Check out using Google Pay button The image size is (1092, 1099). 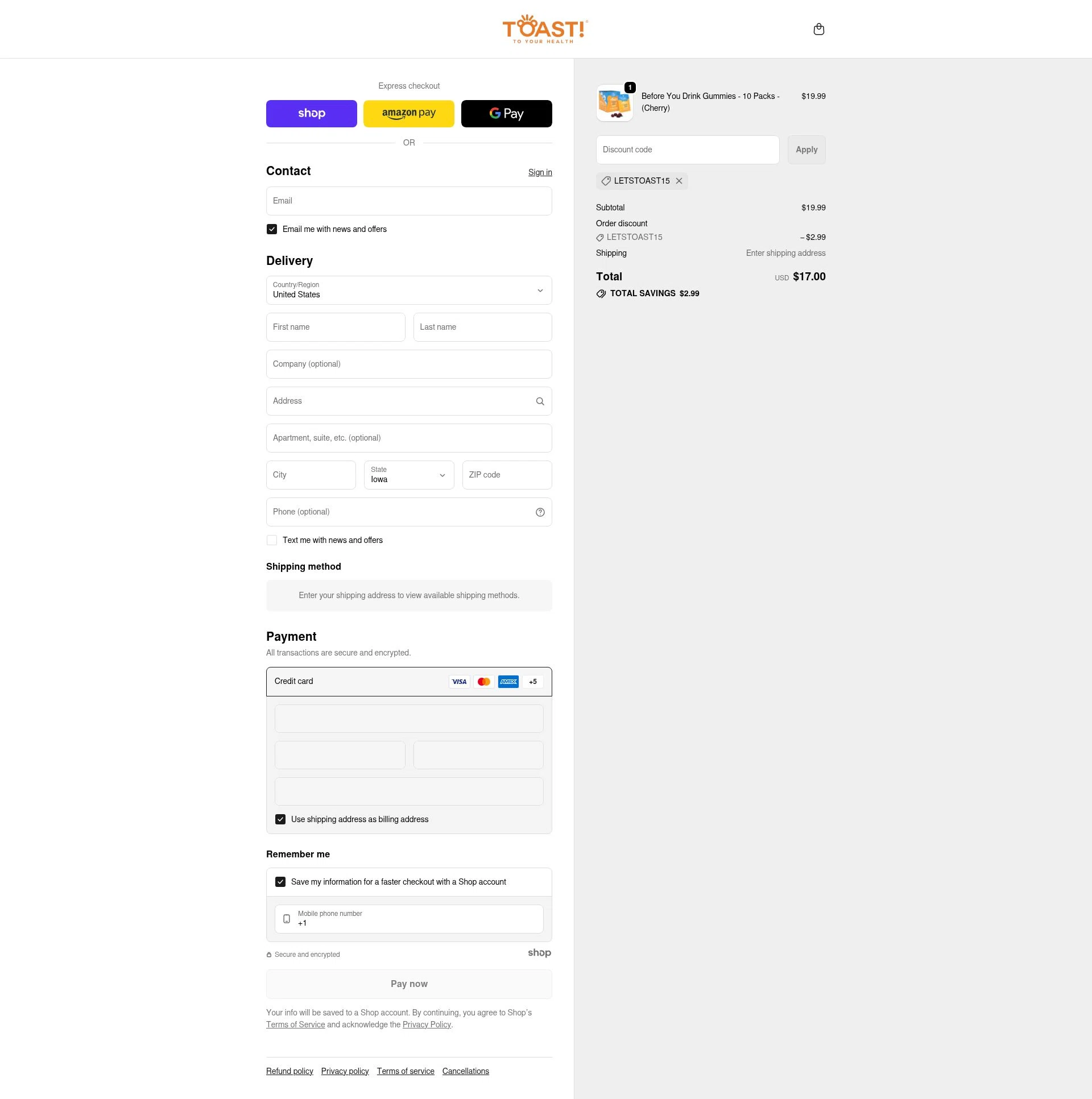click(506, 114)
